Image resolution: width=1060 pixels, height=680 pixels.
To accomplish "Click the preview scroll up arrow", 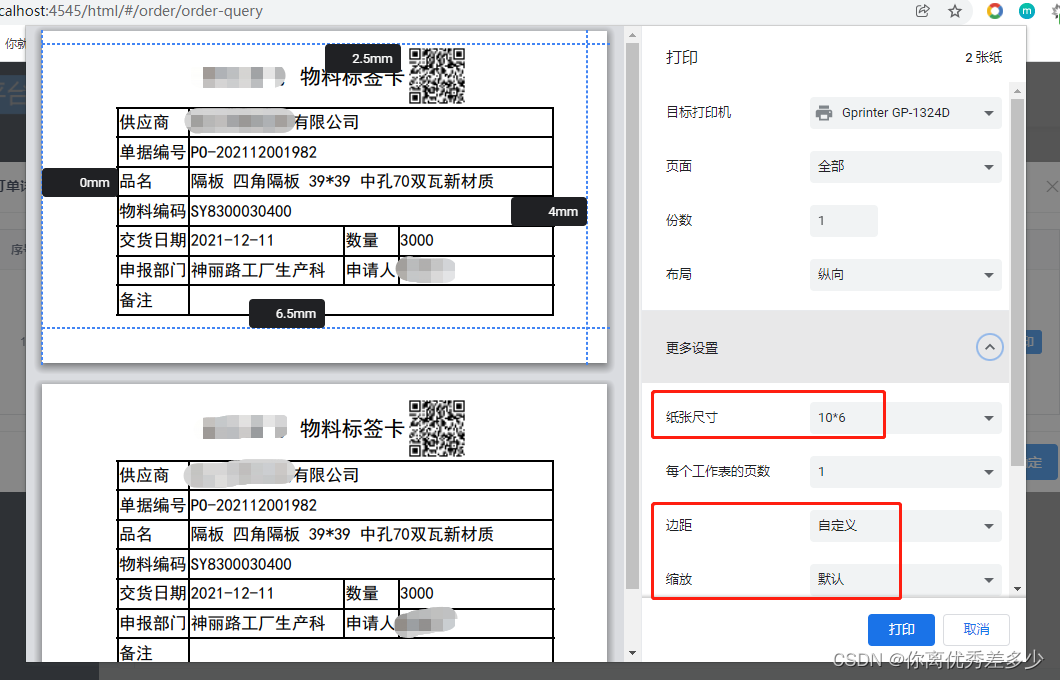I will (632, 35).
